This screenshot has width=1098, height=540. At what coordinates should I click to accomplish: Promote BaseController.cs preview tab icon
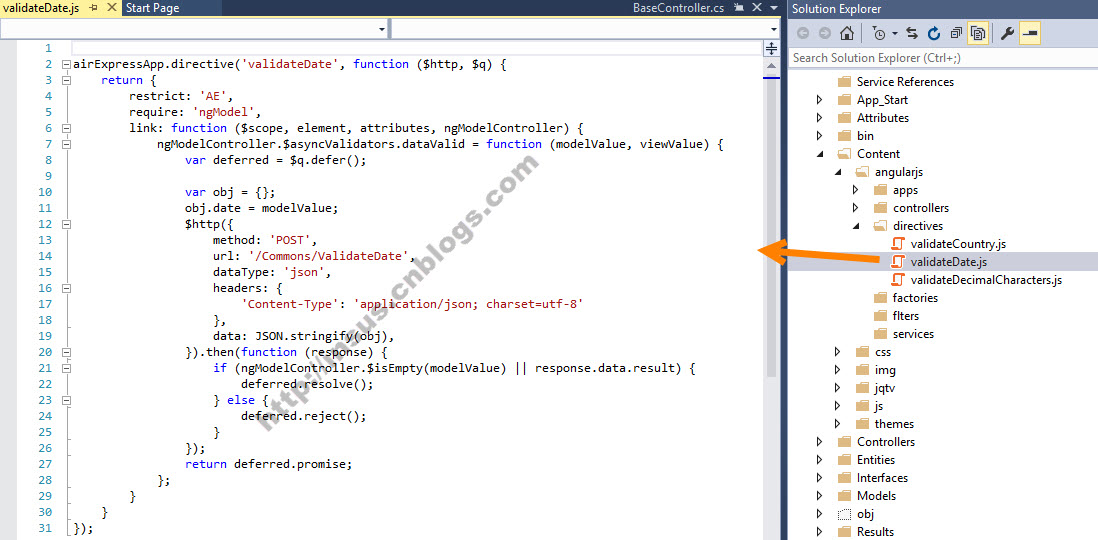click(x=739, y=8)
